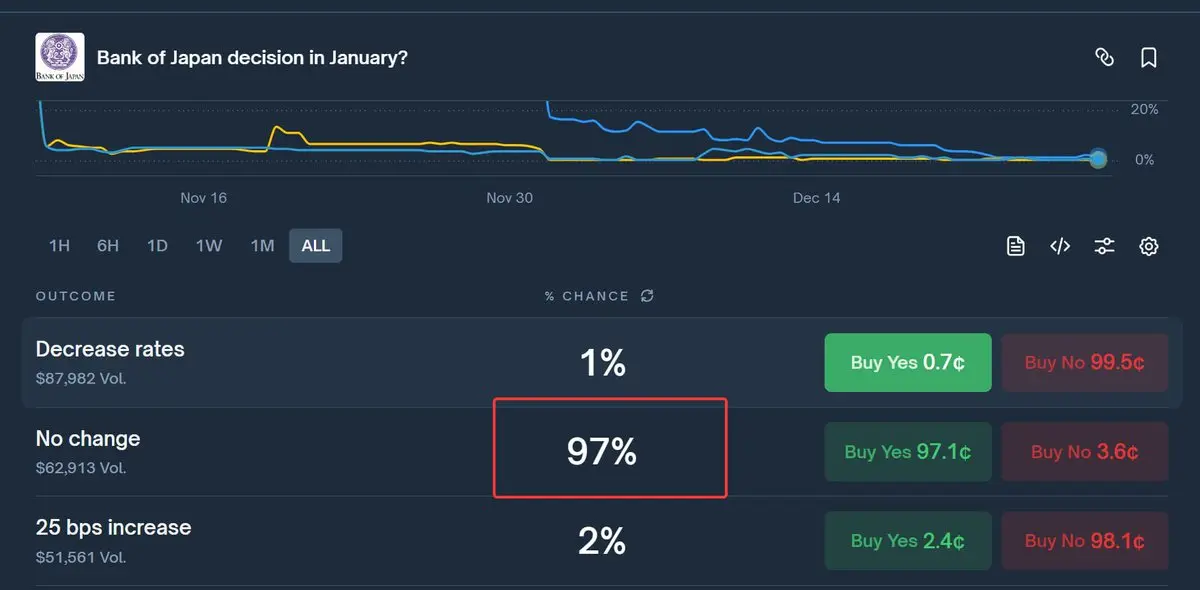The height and width of the screenshot is (590, 1200).
Task: Buy No on 25 bps increase
Action: [x=1085, y=541]
